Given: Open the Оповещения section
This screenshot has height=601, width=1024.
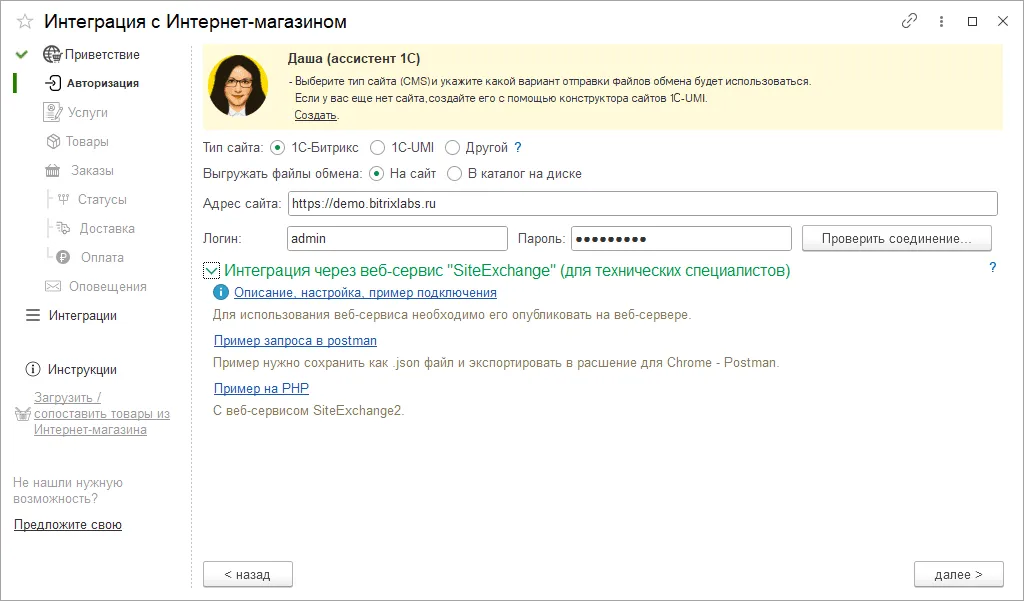Looking at the screenshot, I should tap(107, 287).
